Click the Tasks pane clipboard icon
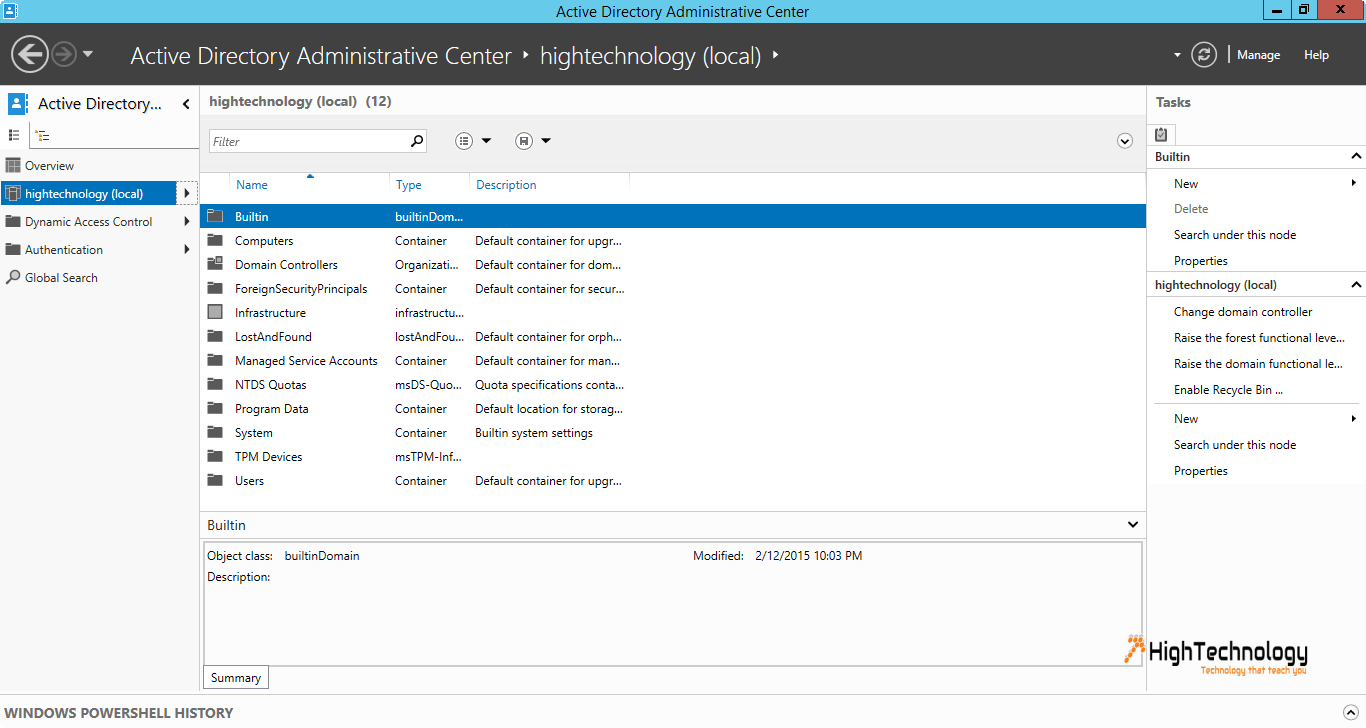This screenshot has width=1366, height=728. (x=1161, y=134)
